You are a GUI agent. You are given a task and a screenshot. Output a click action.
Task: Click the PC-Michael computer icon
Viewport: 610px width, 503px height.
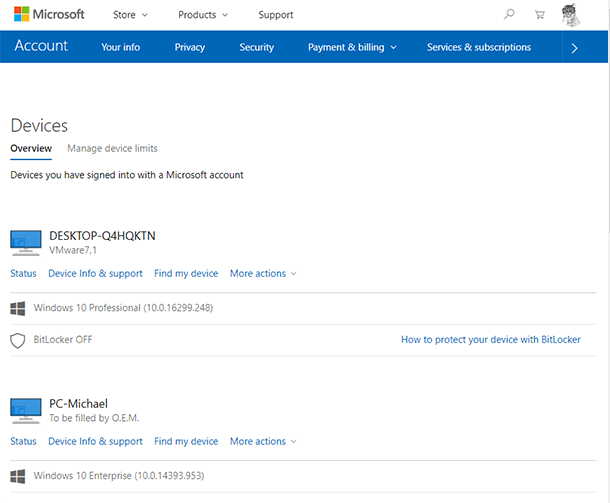coord(26,411)
